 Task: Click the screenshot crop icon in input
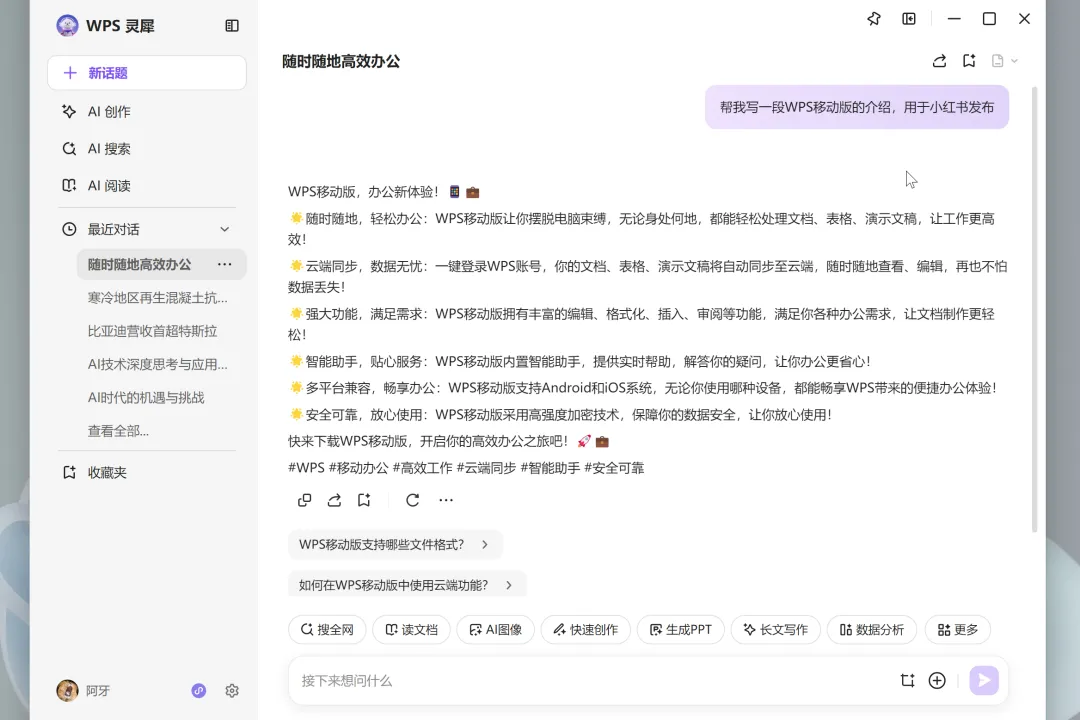point(908,681)
